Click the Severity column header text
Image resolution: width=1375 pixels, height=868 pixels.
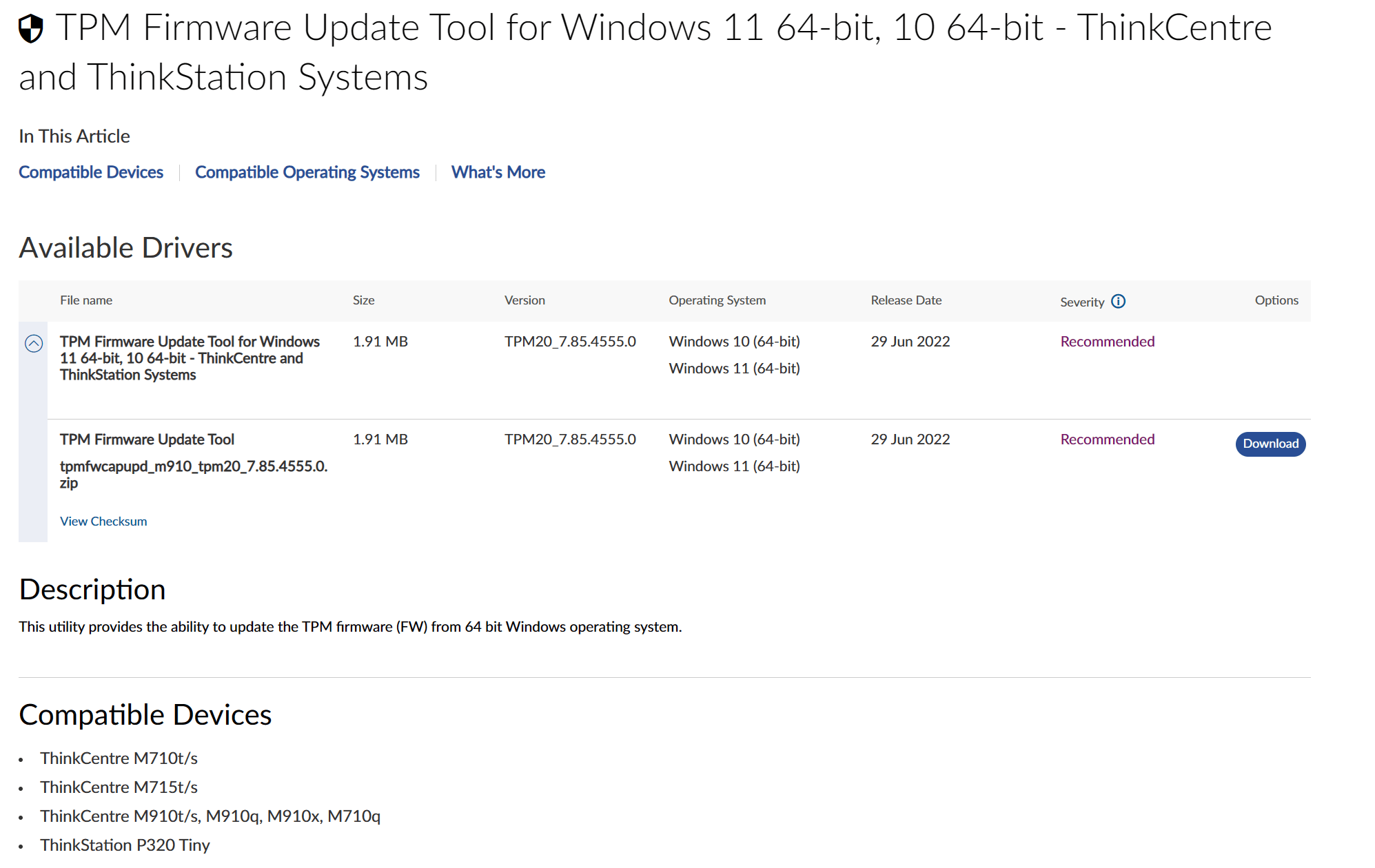tap(1081, 302)
